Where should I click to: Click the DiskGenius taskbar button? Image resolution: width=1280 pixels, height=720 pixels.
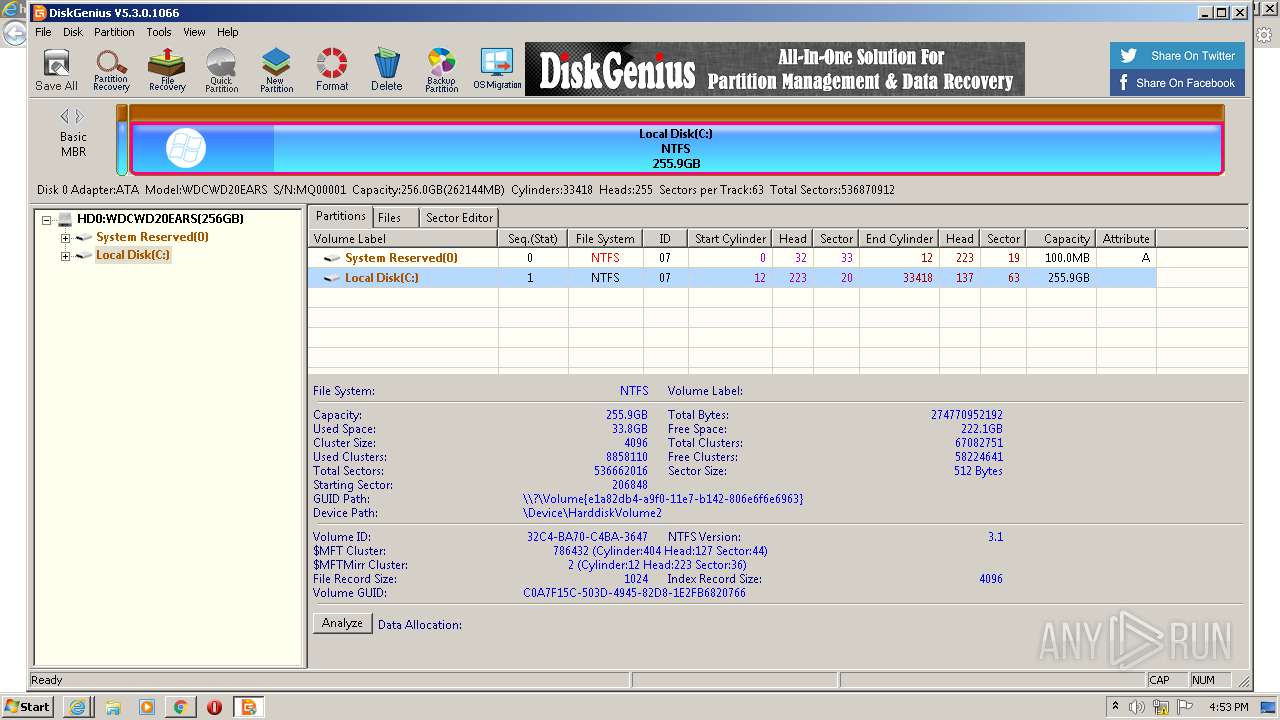(248, 707)
